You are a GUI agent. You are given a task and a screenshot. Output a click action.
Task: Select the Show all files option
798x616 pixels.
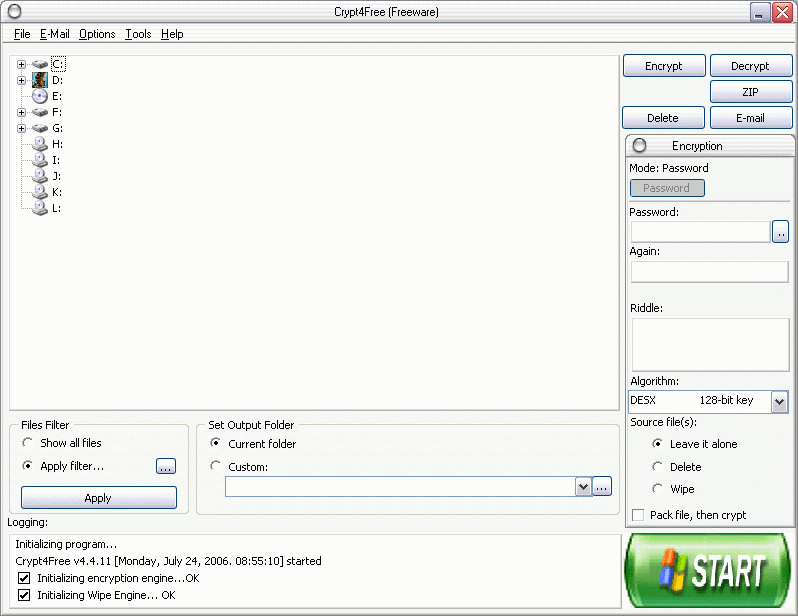[27, 443]
